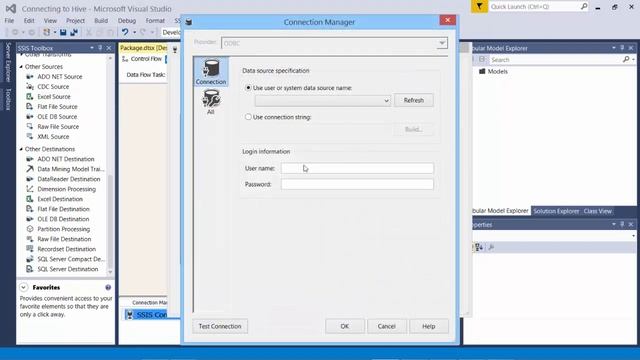Click the Tabular Model Explorer search magnifier icon
This screenshot has width=640, height=360.
[x=626, y=60]
